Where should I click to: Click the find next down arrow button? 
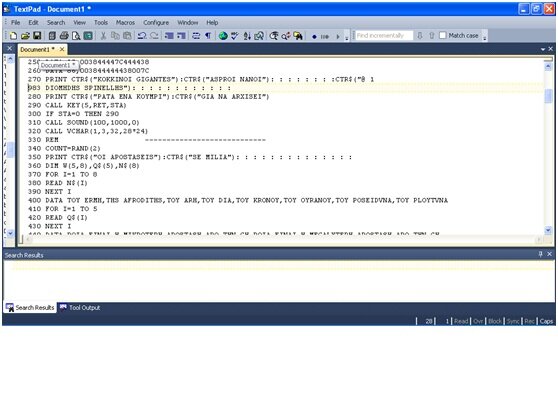(x=420, y=36)
